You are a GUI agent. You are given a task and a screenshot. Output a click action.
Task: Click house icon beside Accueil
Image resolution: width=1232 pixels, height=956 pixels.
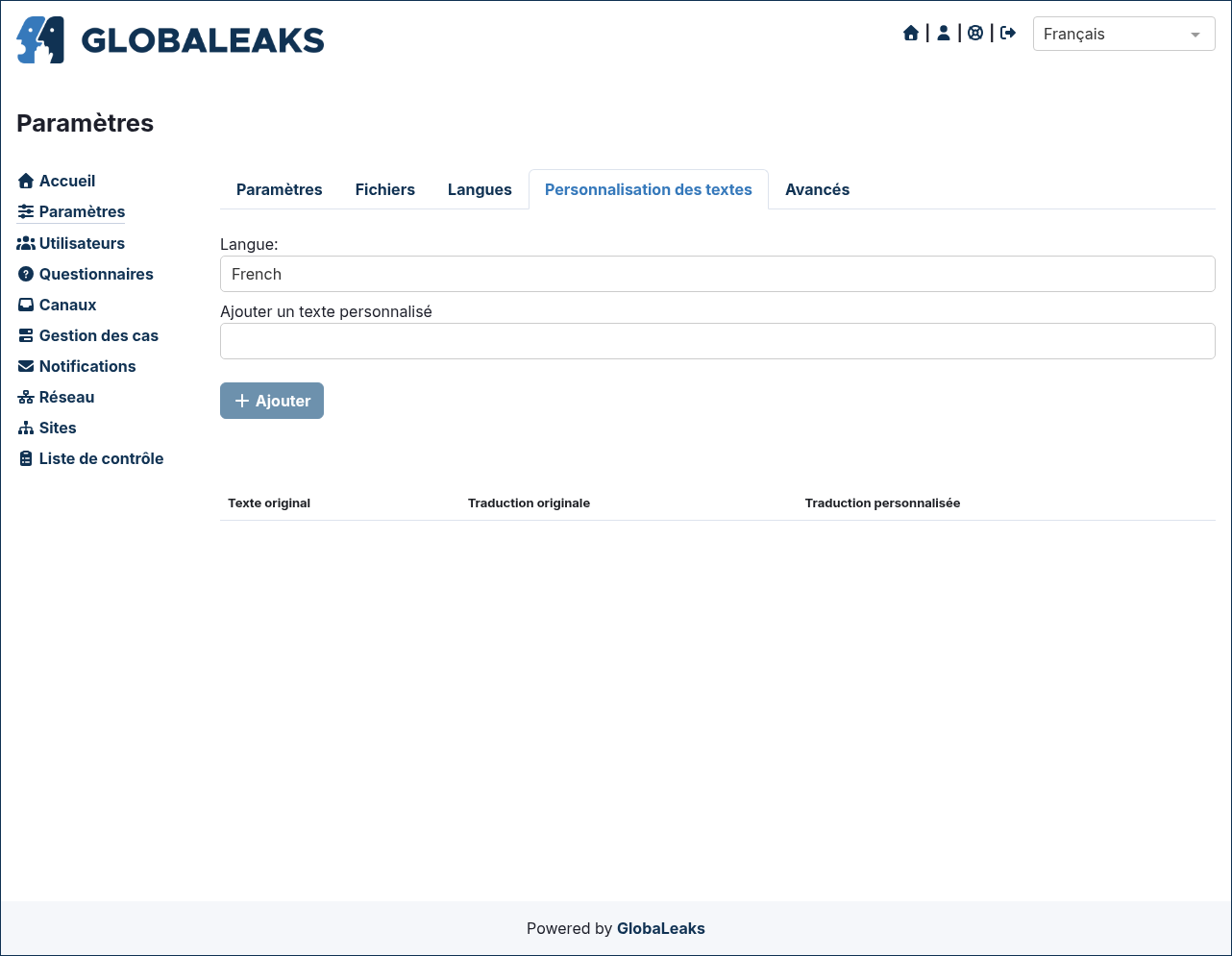pyautogui.click(x=26, y=181)
